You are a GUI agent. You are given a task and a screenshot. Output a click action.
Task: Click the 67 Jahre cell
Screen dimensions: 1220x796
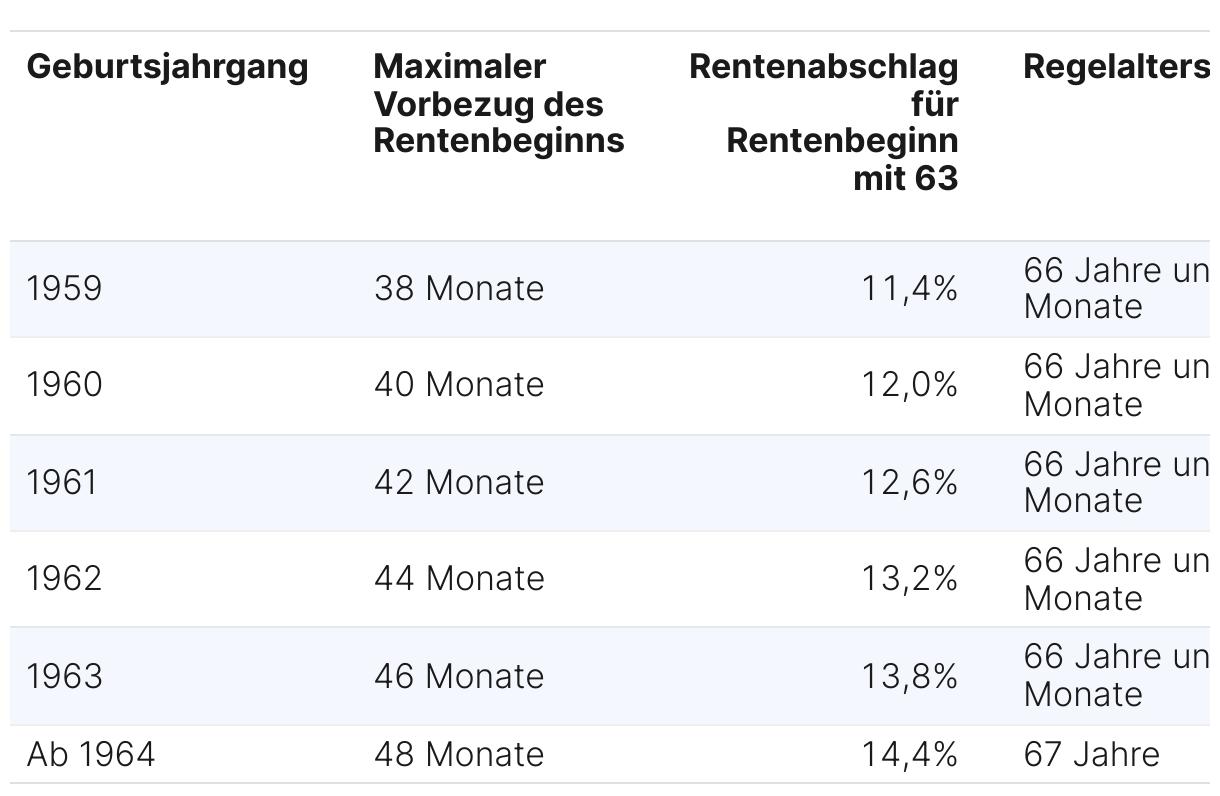point(1091,754)
